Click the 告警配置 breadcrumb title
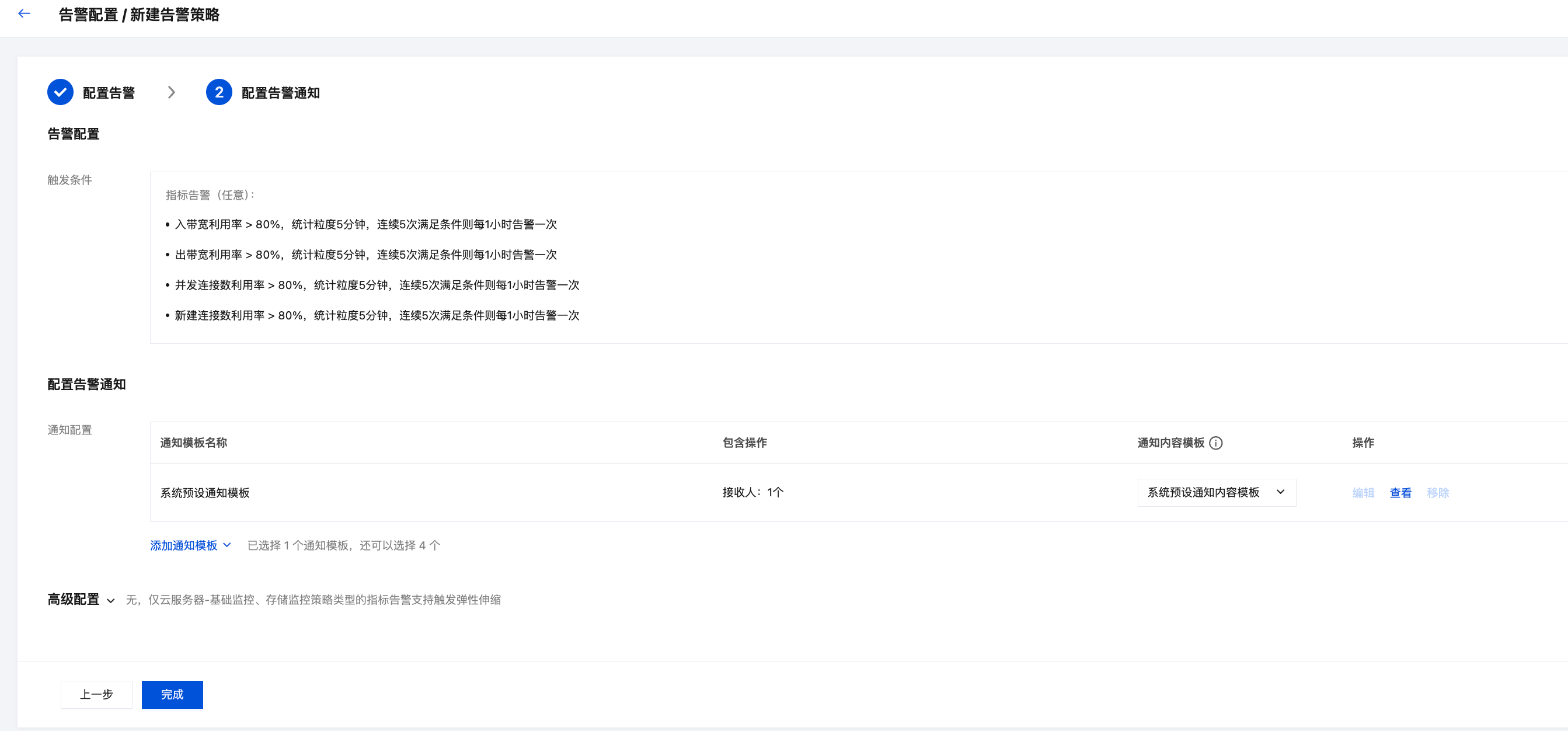 coord(88,15)
